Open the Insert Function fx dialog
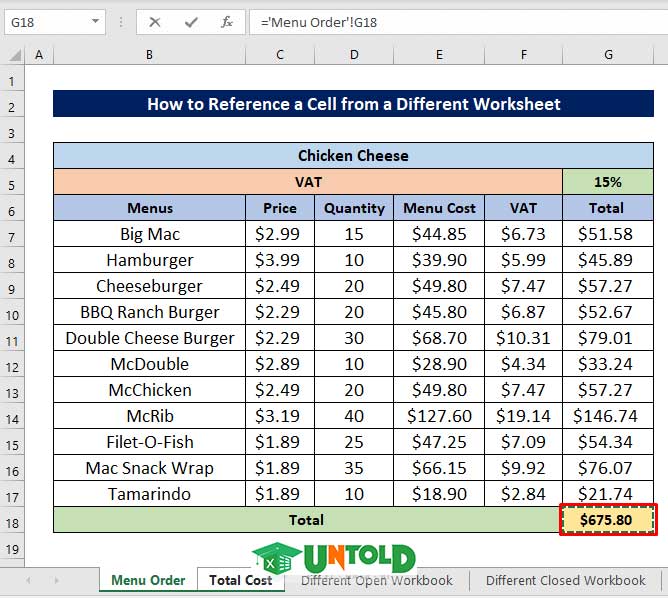Image resolution: width=668 pixels, height=598 pixels. 227,22
